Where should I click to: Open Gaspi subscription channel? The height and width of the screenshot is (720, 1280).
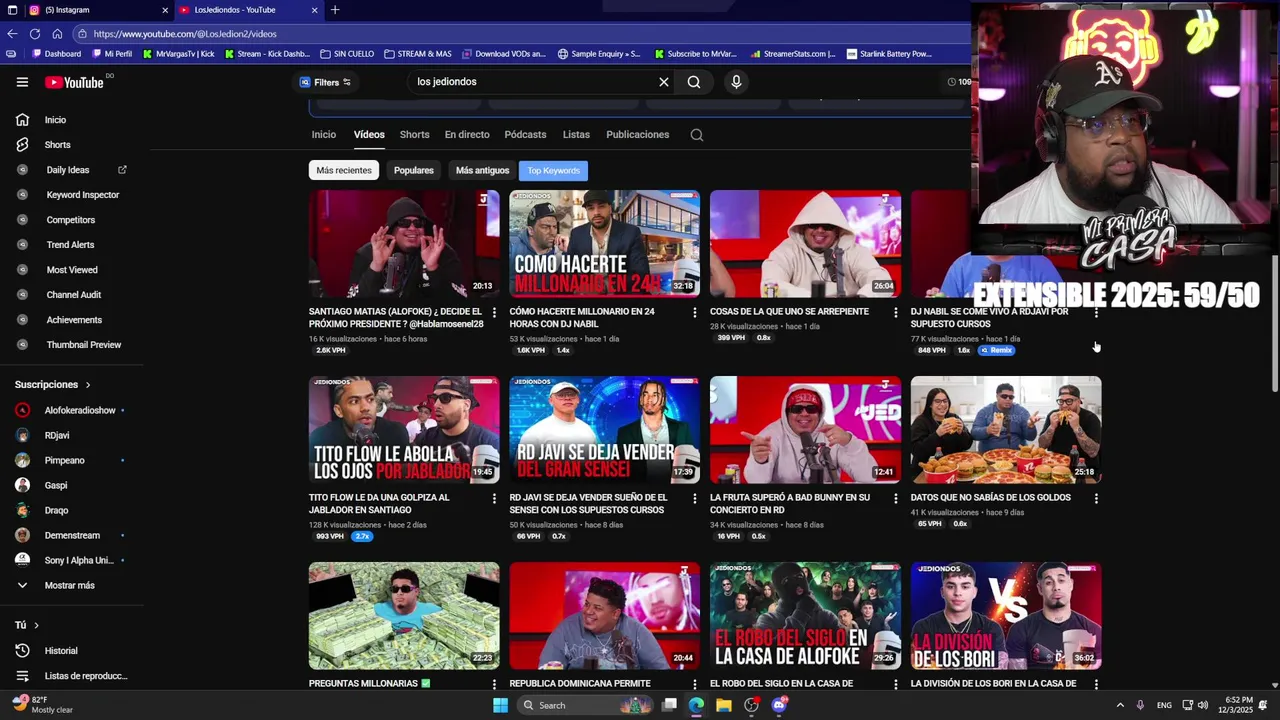click(x=56, y=486)
